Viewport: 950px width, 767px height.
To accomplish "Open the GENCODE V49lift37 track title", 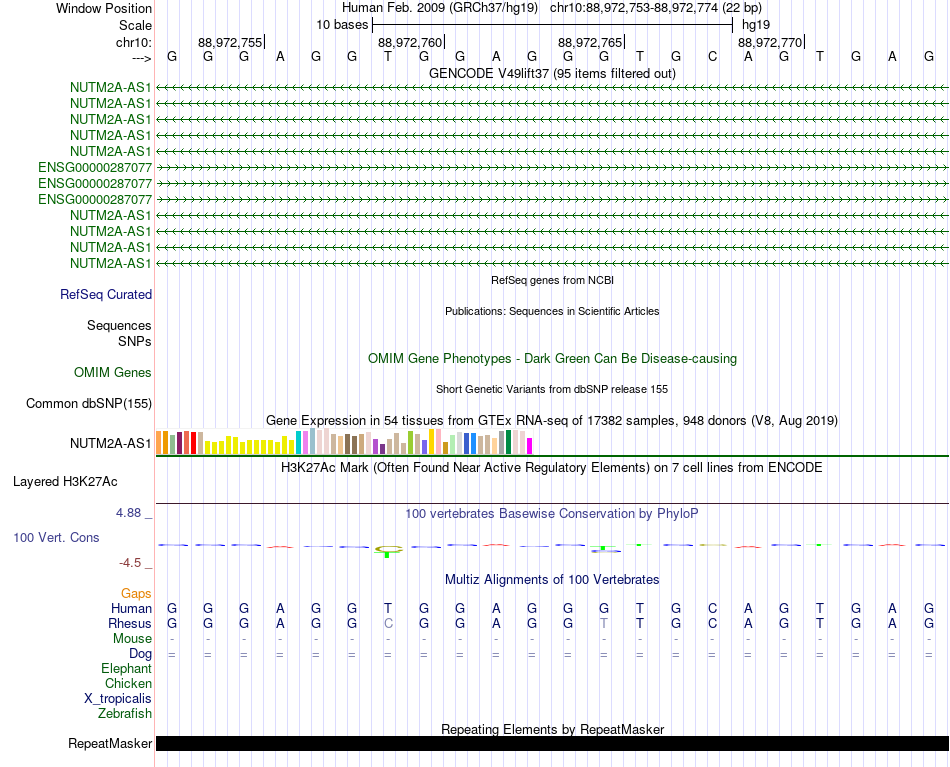I will click(552, 73).
